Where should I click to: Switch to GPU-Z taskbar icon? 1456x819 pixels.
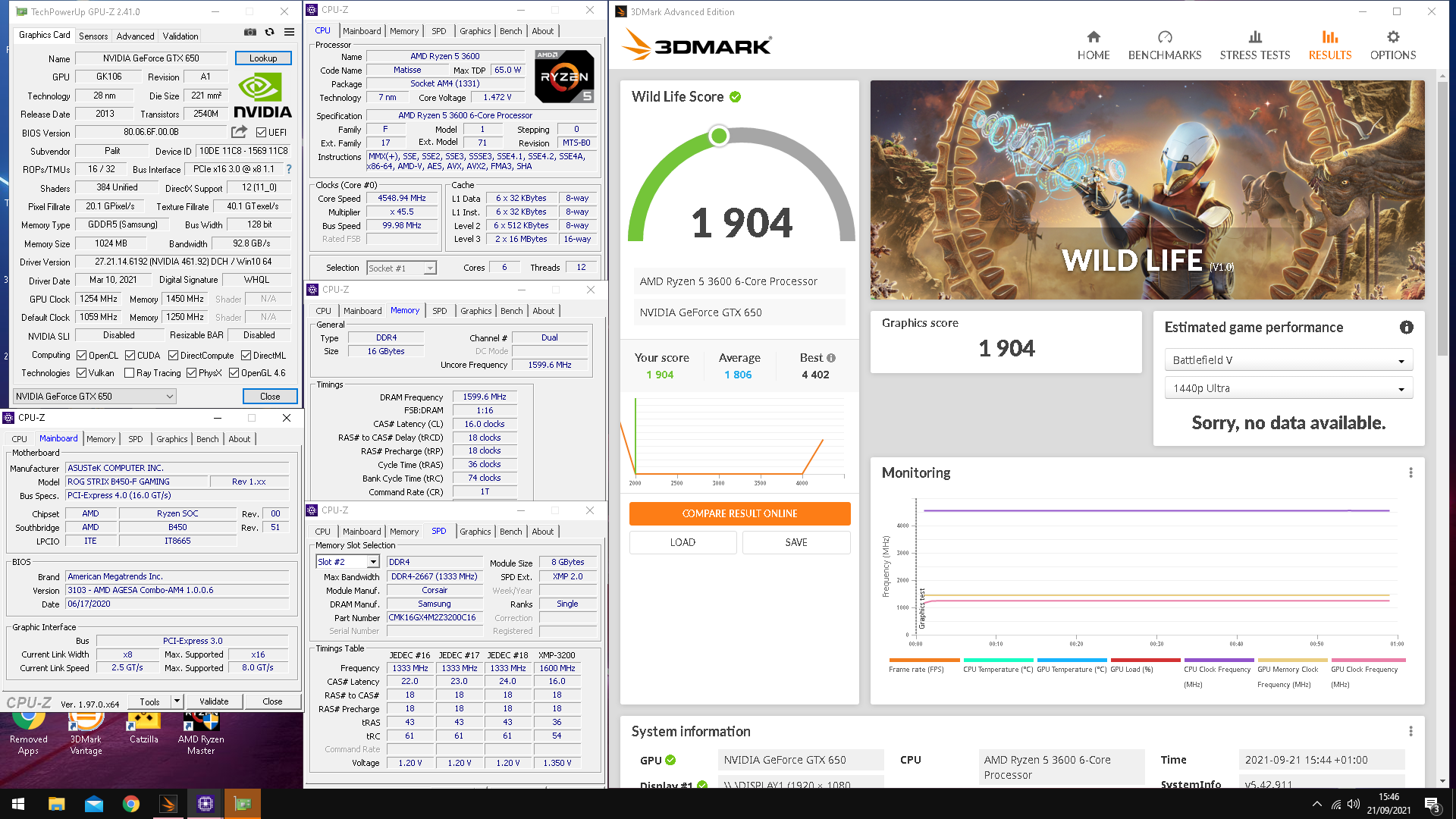coord(242,804)
